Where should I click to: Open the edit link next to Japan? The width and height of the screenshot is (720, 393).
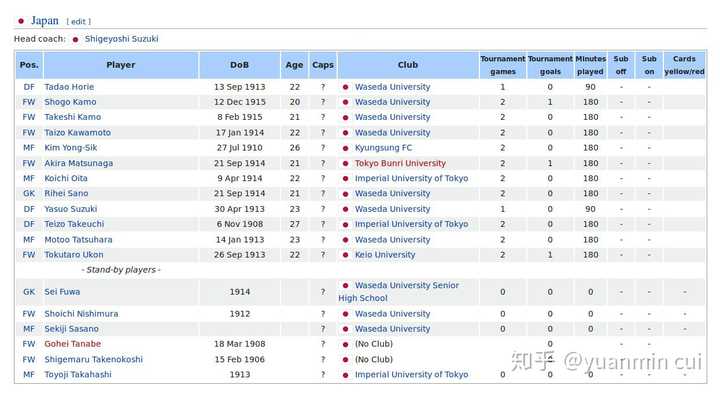79,22
